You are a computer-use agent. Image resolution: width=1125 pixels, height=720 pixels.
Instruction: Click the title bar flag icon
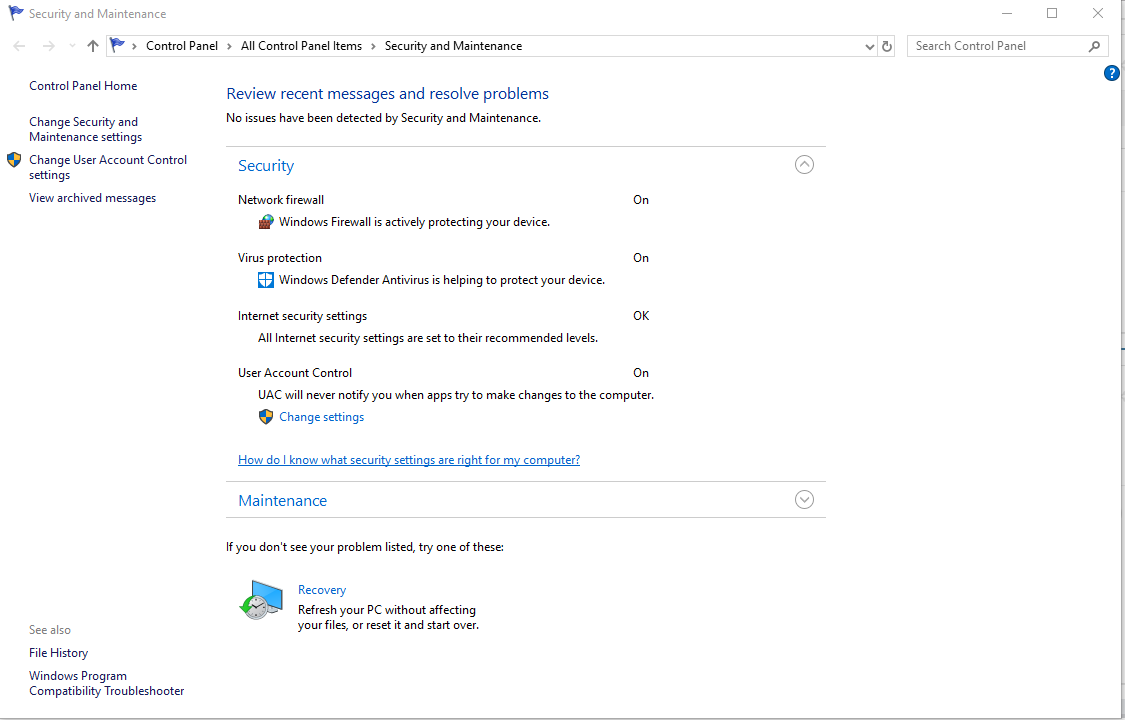click(x=16, y=13)
